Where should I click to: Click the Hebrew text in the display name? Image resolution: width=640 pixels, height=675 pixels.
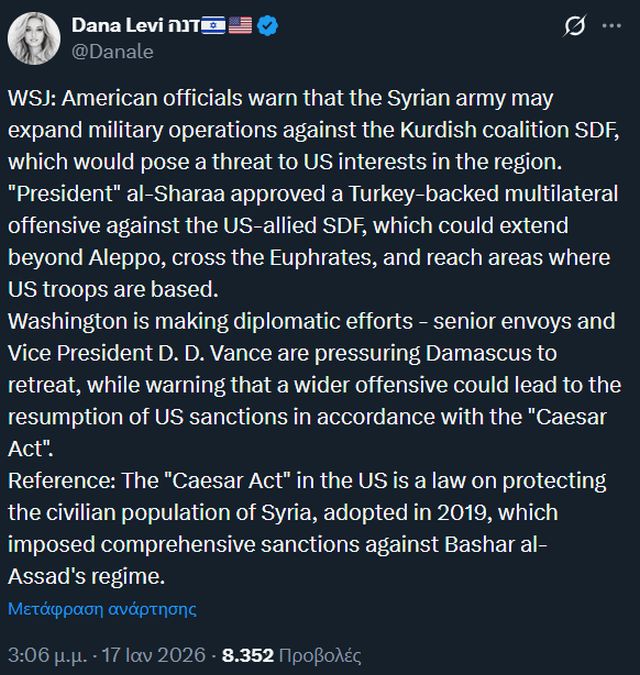pos(179,26)
